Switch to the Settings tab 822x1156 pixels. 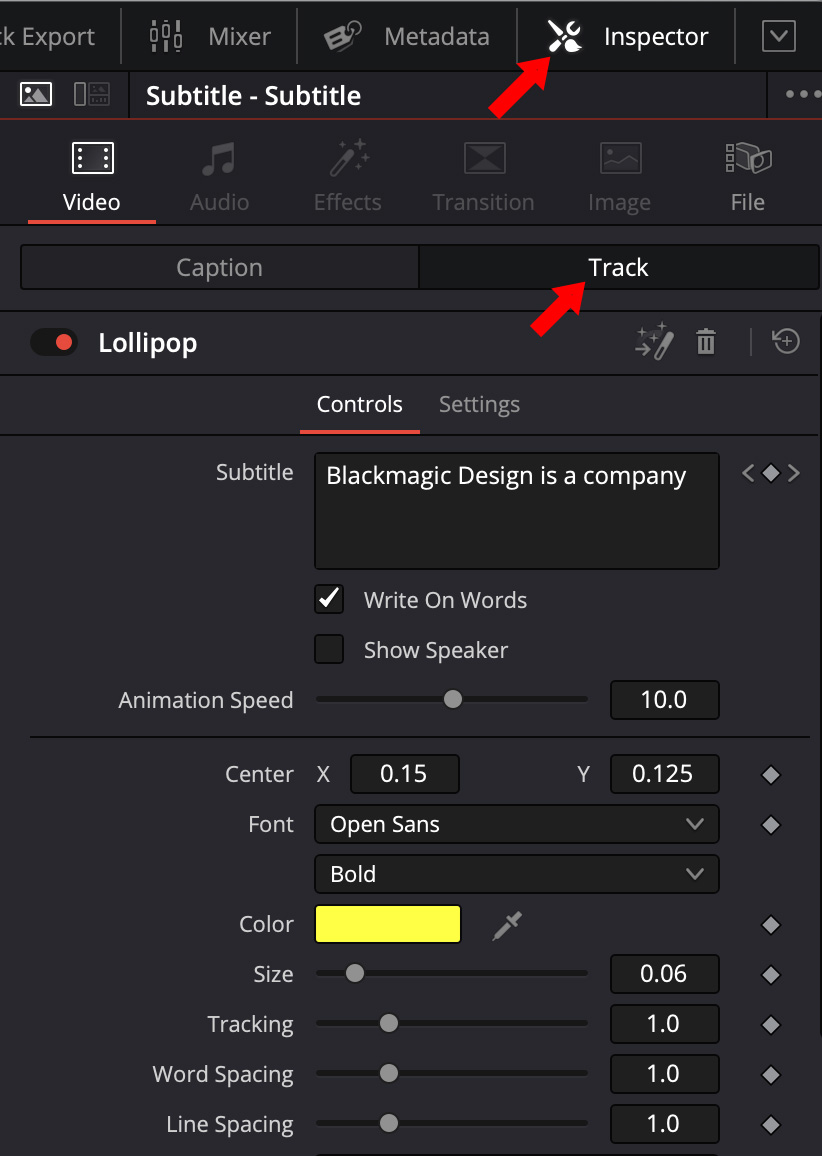coord(479,405)
